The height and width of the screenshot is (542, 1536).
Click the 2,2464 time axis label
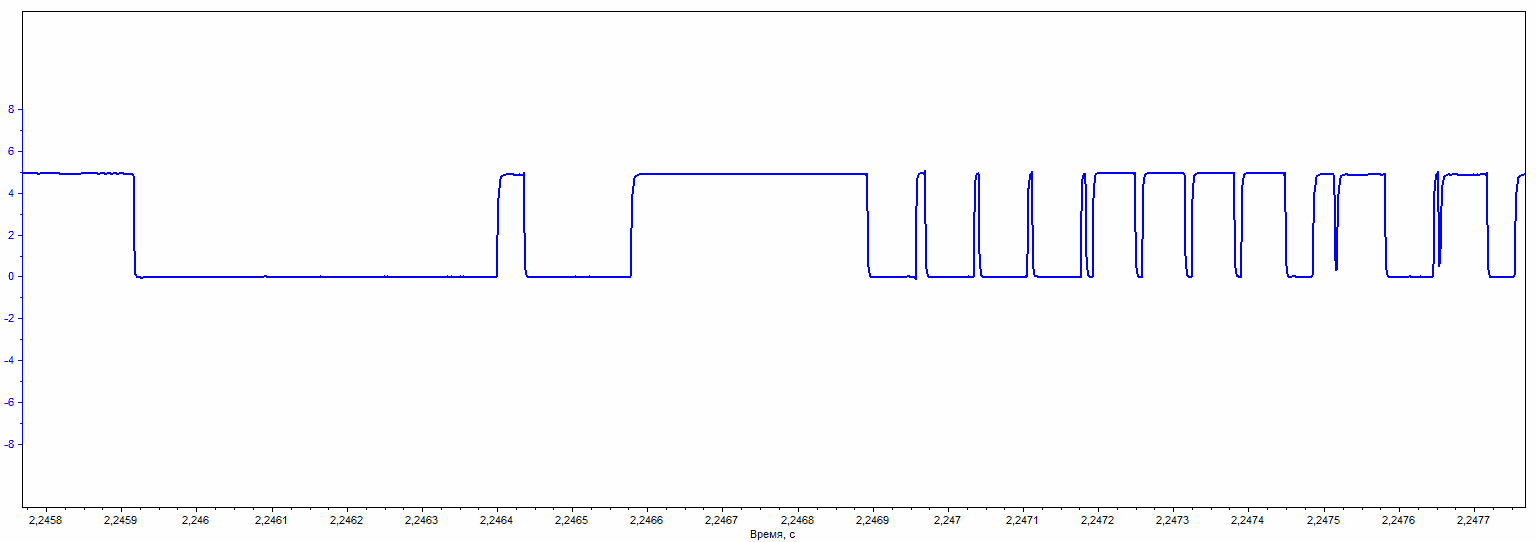(x=496, y=521)
